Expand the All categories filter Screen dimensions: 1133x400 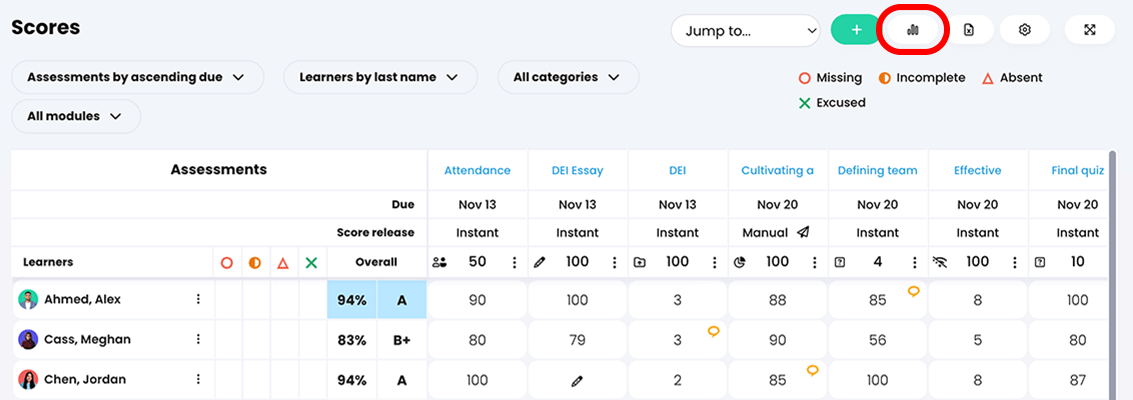[567, 77]
